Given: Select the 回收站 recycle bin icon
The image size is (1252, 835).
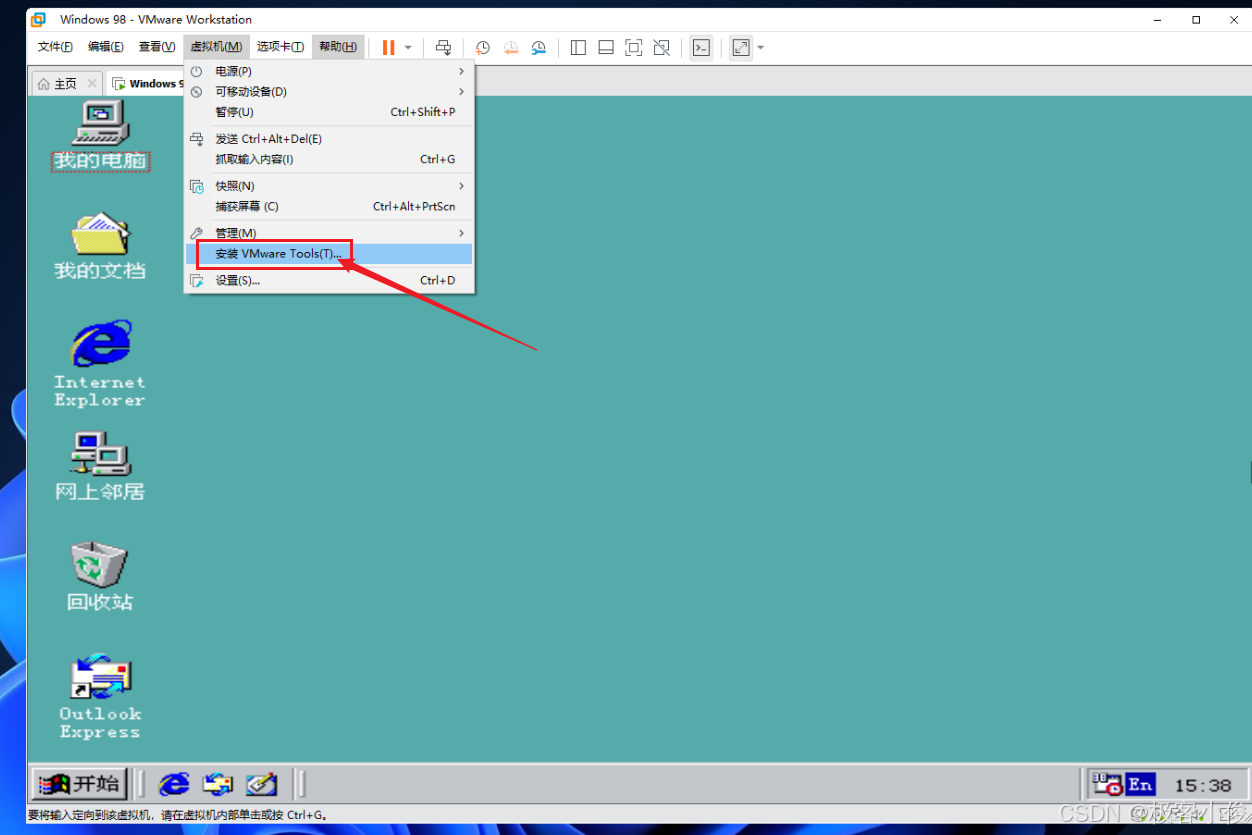Looking at the screenshot, I should click(x=100, y=576).
